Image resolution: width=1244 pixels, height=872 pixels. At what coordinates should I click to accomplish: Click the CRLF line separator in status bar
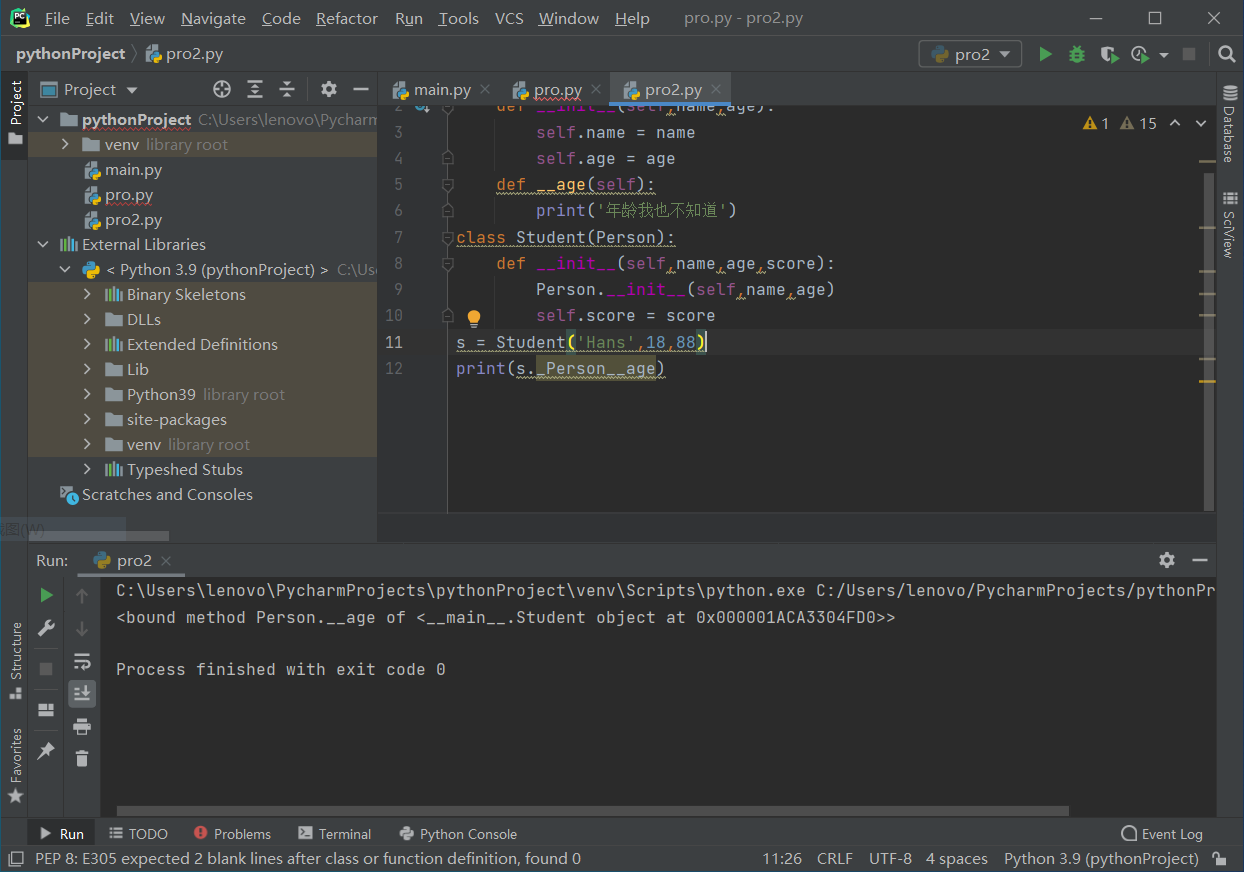tap(834, 858)
